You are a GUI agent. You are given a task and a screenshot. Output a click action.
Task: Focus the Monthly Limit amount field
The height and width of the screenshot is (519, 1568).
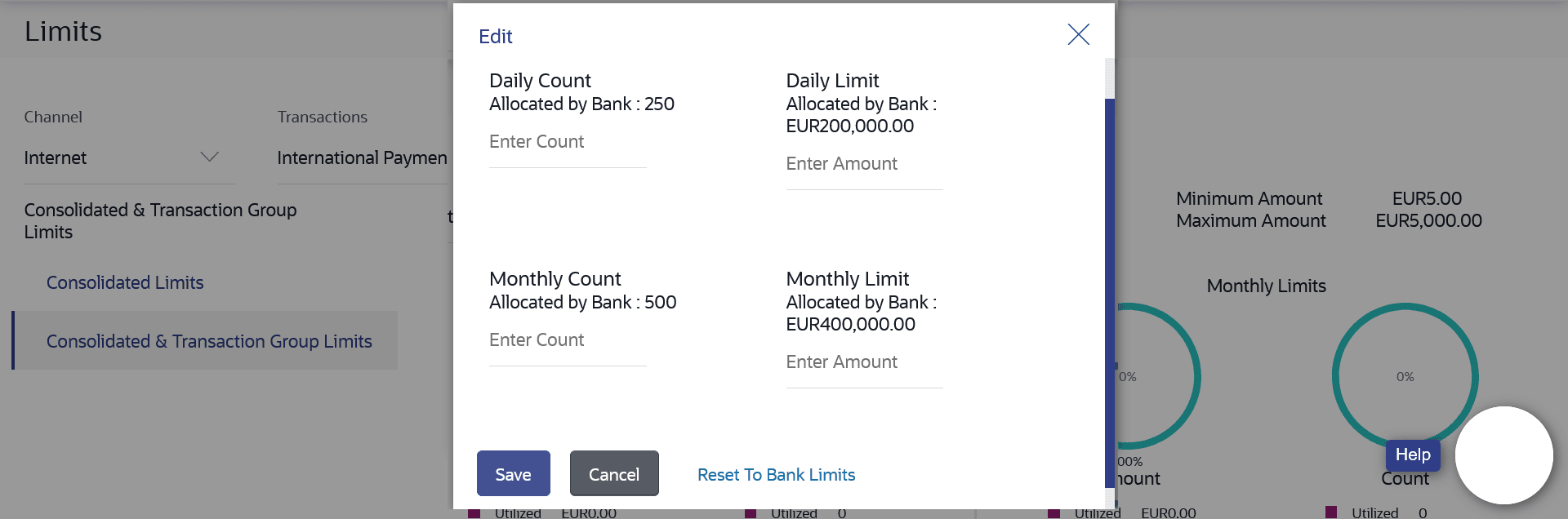[864, 363]
